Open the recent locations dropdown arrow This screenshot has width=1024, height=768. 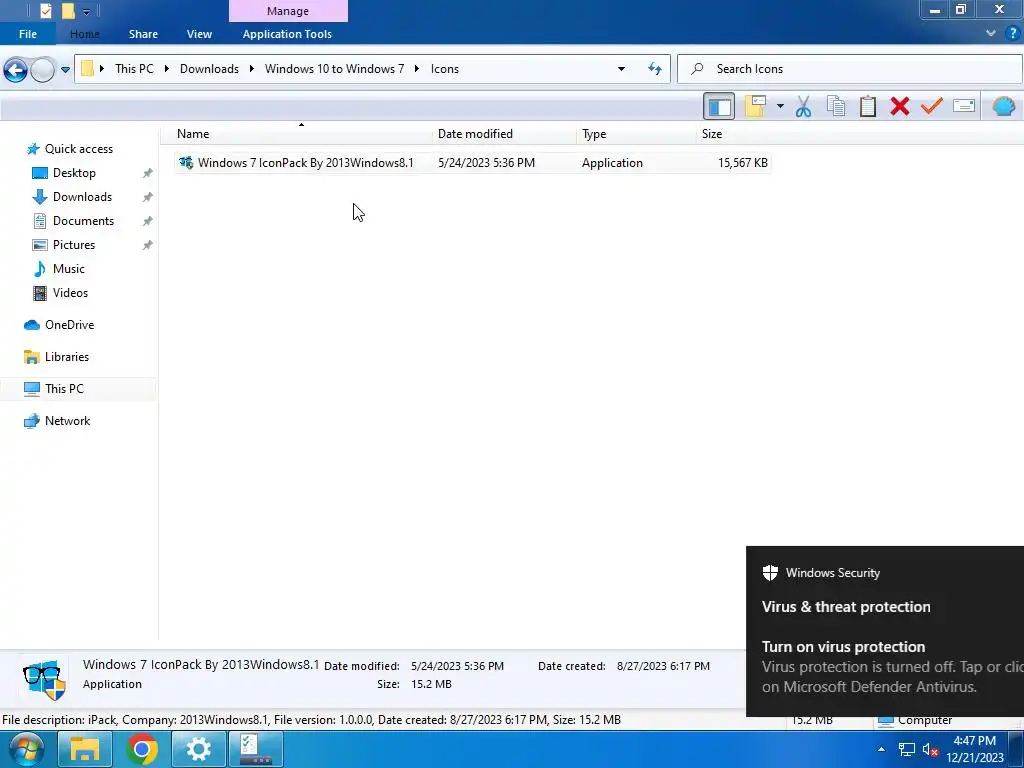(x=65, y=70)
